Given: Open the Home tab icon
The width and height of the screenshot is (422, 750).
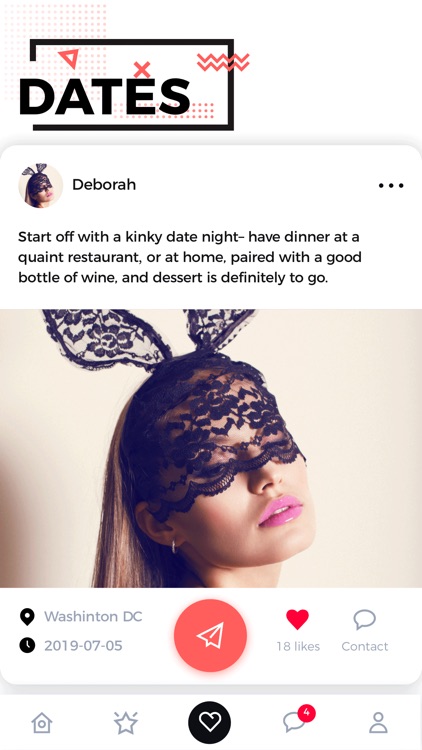Looking at the screenshot, I should pos(42,722).
